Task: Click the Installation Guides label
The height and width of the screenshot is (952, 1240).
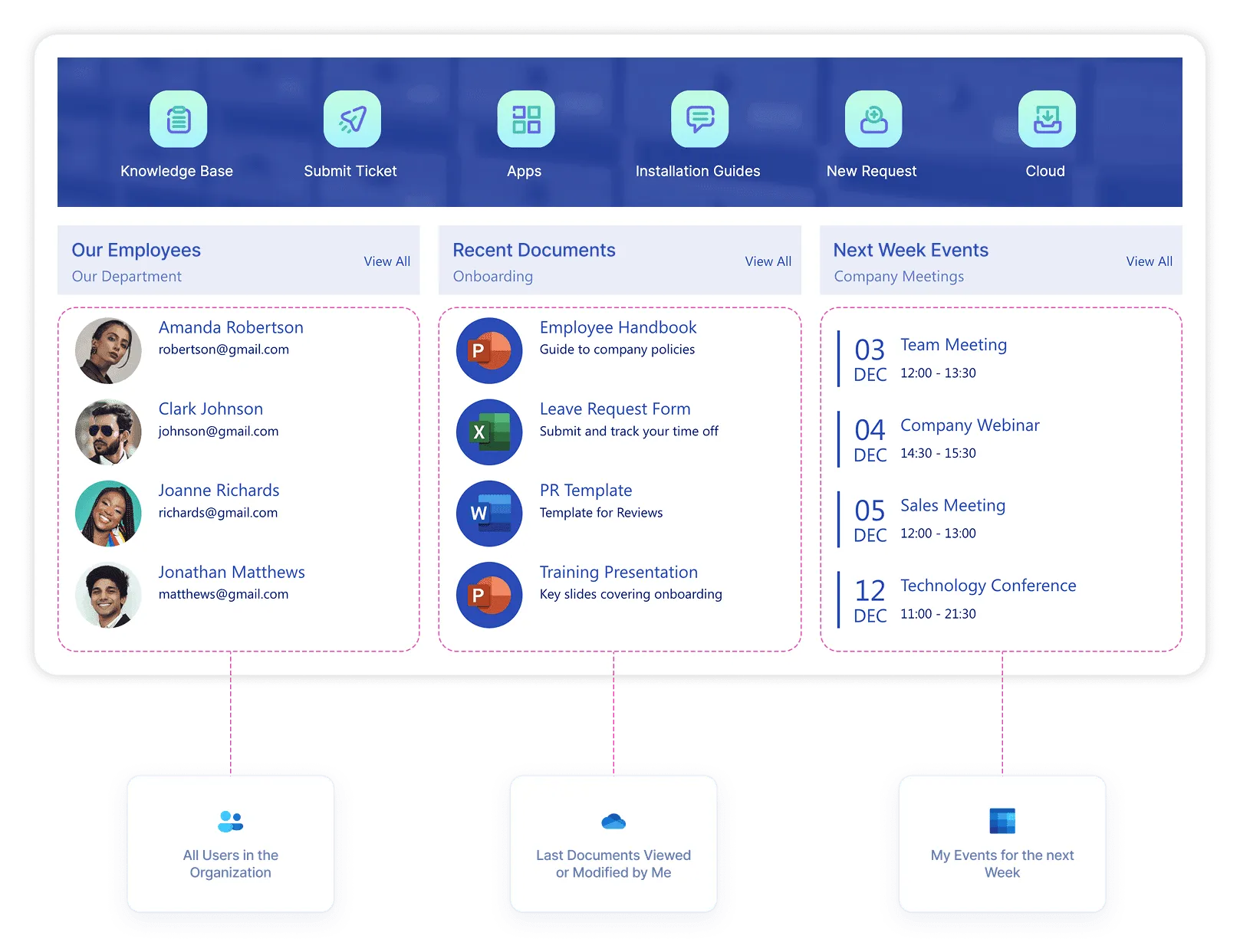Action: point(698,171)
